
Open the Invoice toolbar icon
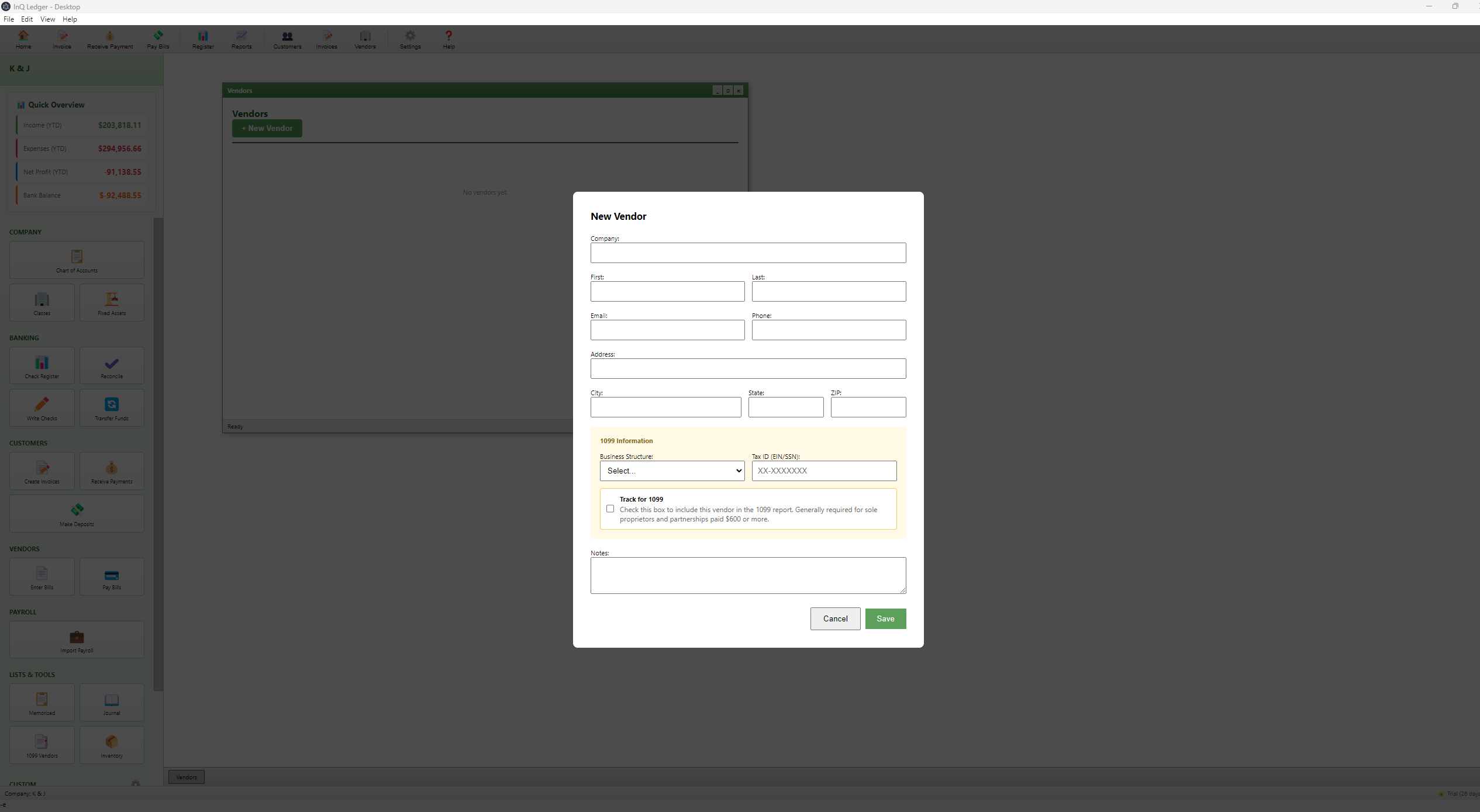tap(62, 40)
